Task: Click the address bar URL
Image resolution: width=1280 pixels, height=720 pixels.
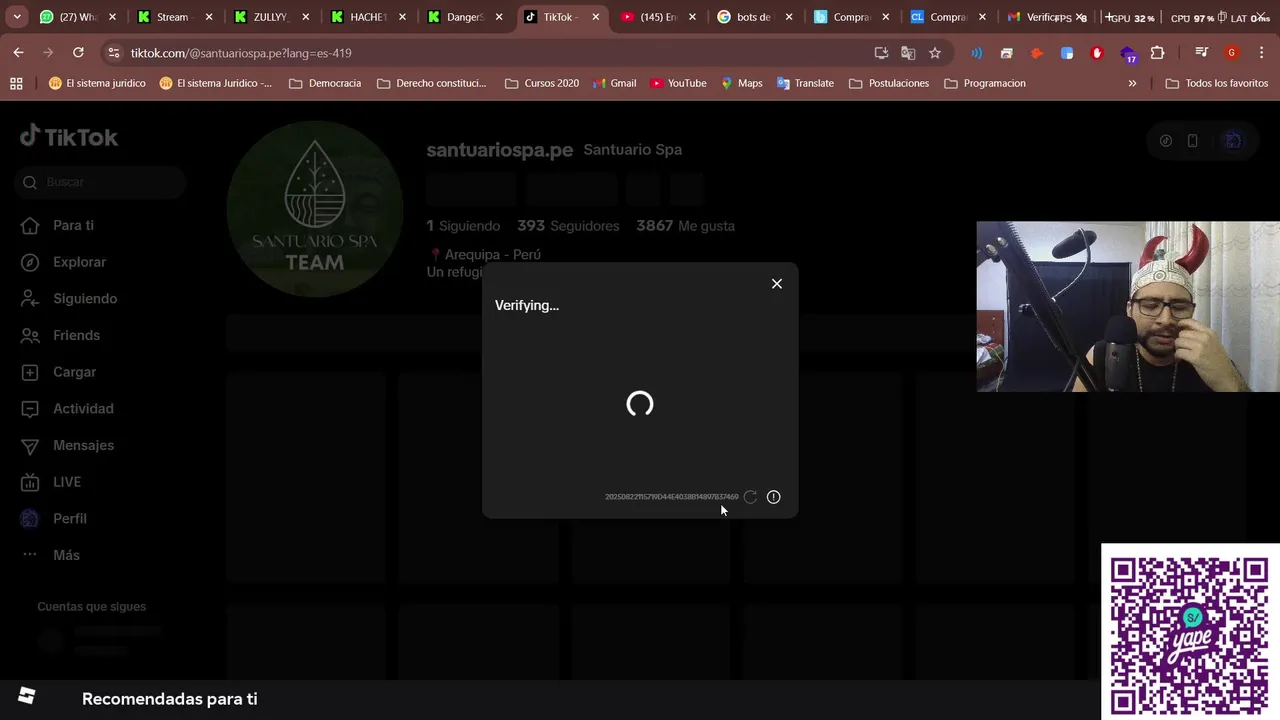Action: click(241, 53)
